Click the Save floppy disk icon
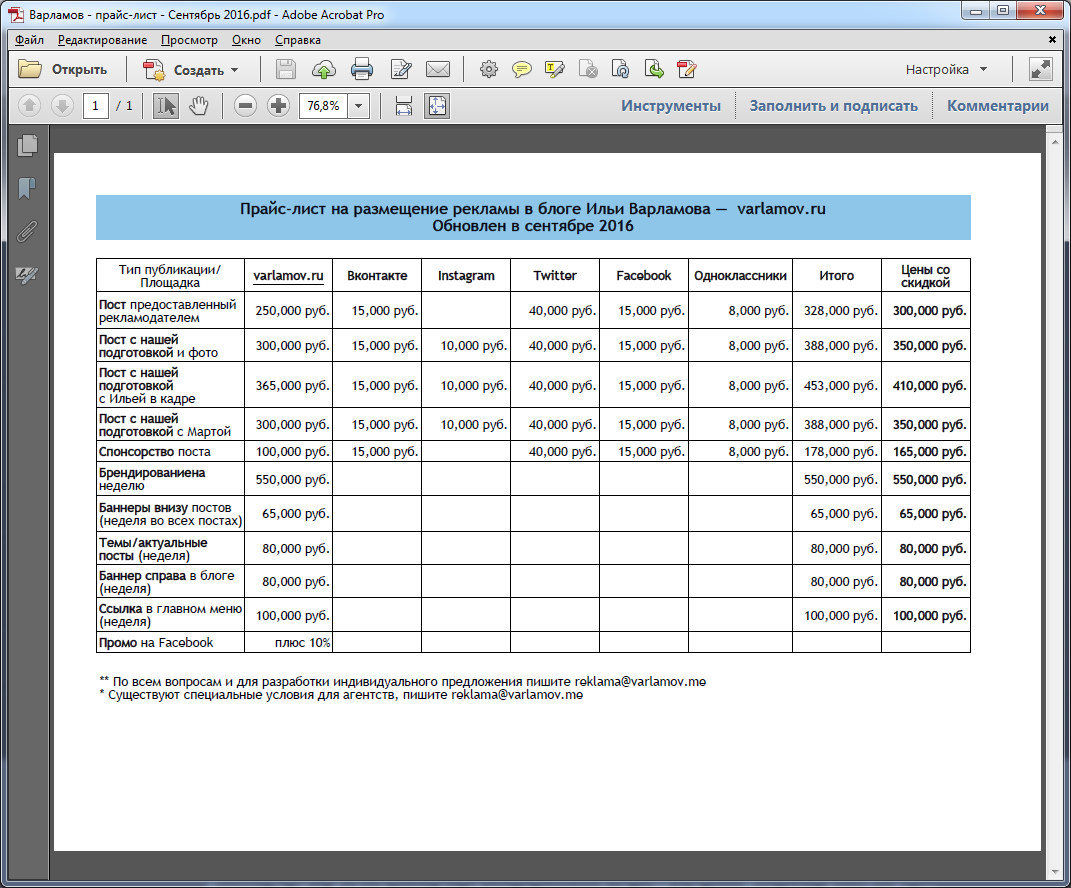The height and width of the screenshot is (888, 1071). pos(286,70)
